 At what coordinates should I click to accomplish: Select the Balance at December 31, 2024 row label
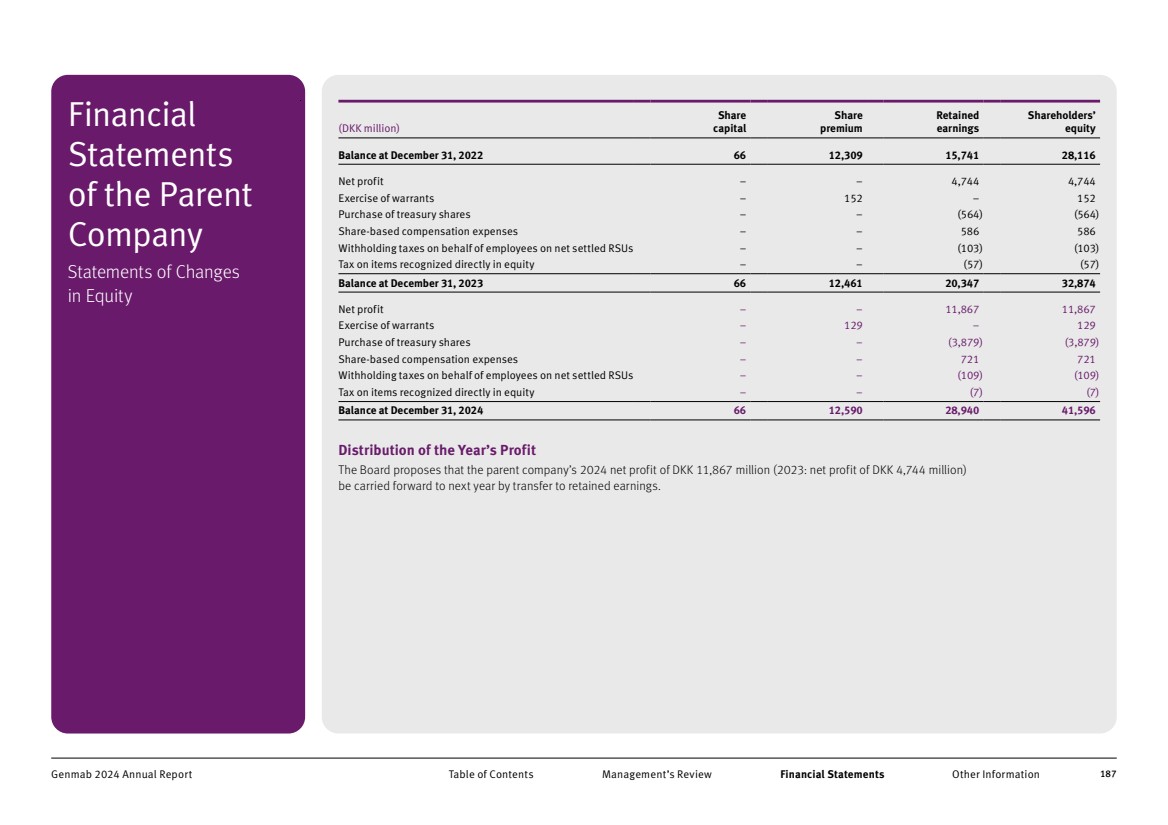410,410
